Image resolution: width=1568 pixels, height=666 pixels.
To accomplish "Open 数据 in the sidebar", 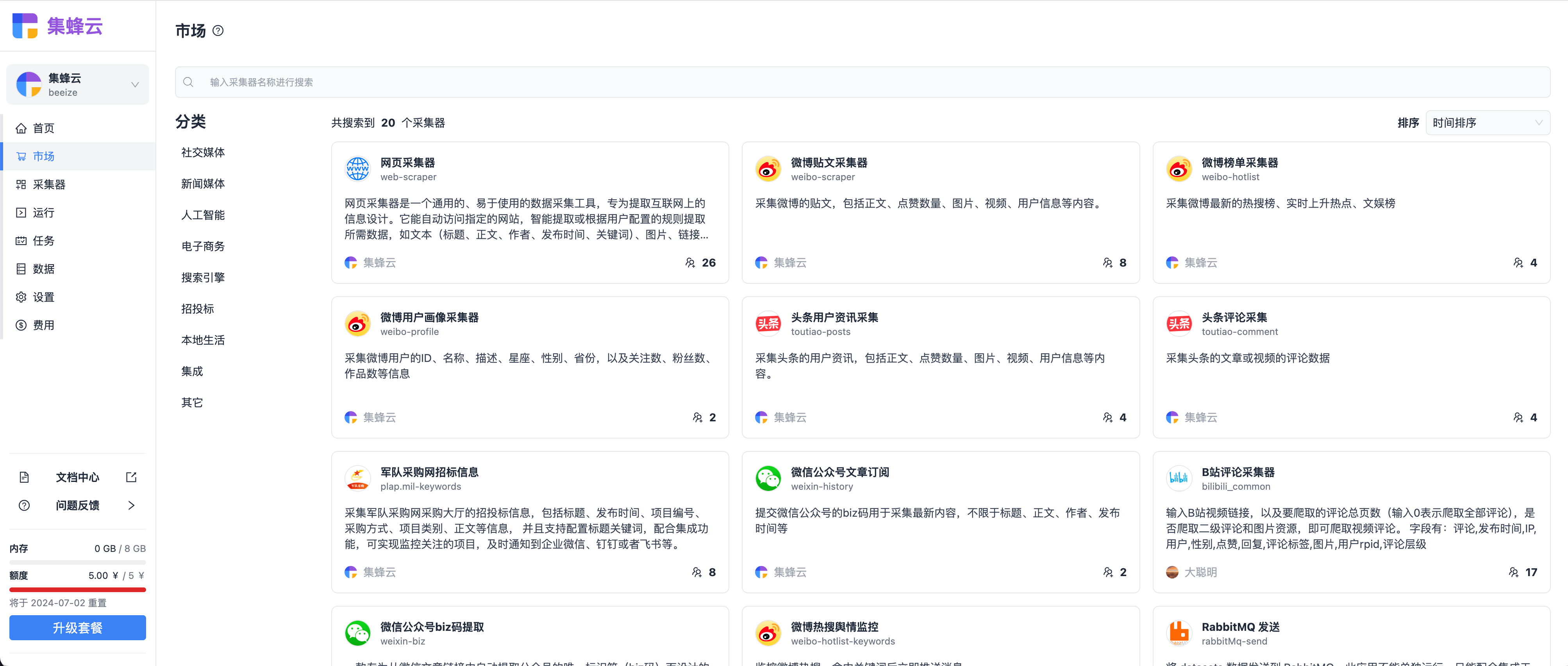I will [x=78, y=269].
